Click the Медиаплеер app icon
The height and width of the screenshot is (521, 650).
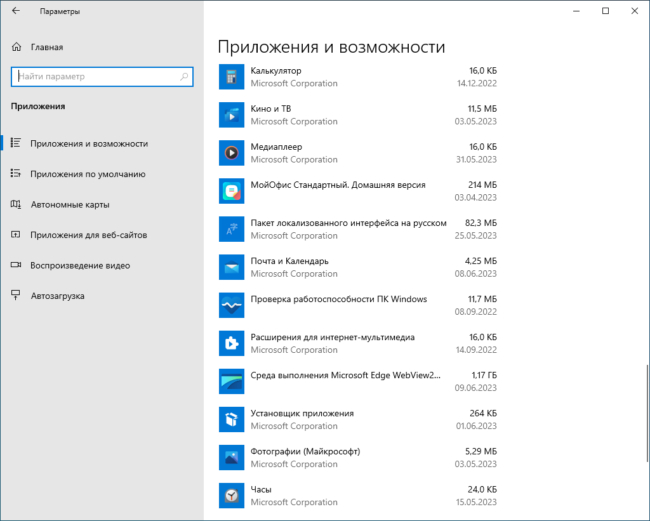pyautogui.click(x=231, y=153)
